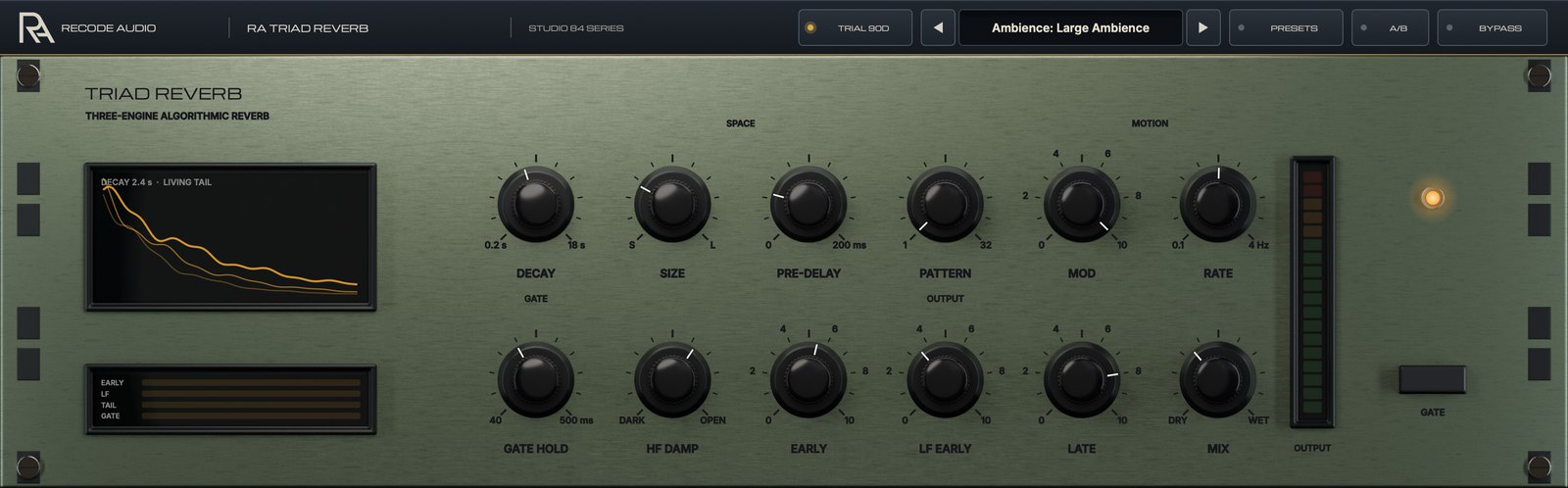Click the 'TAIL' meter row label
The width and height of the screenshot is (1568, 488).
click(x=109, y=405)
